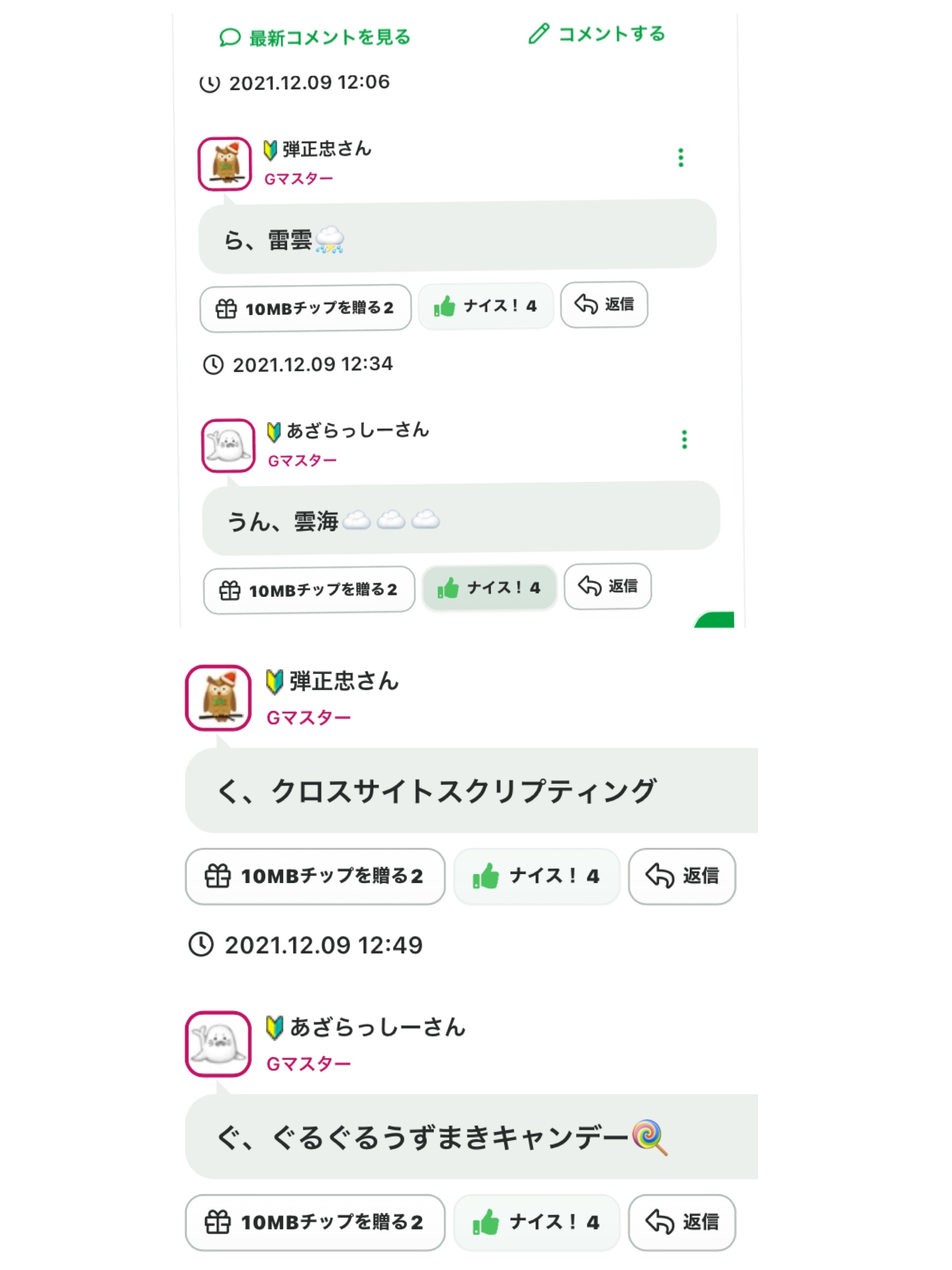Like the ぐるぐるうずまきキャンデー comment with ナイス!

(536, 1222)
